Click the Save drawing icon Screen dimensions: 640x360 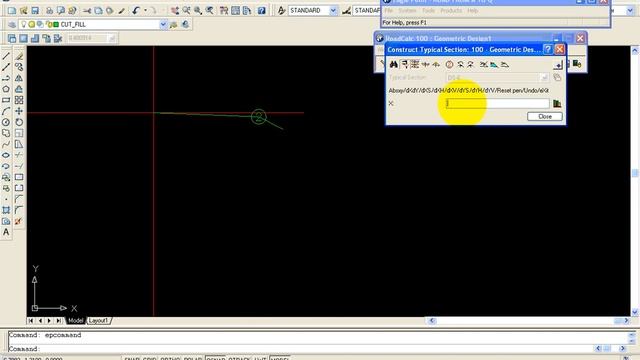(35, 11)
